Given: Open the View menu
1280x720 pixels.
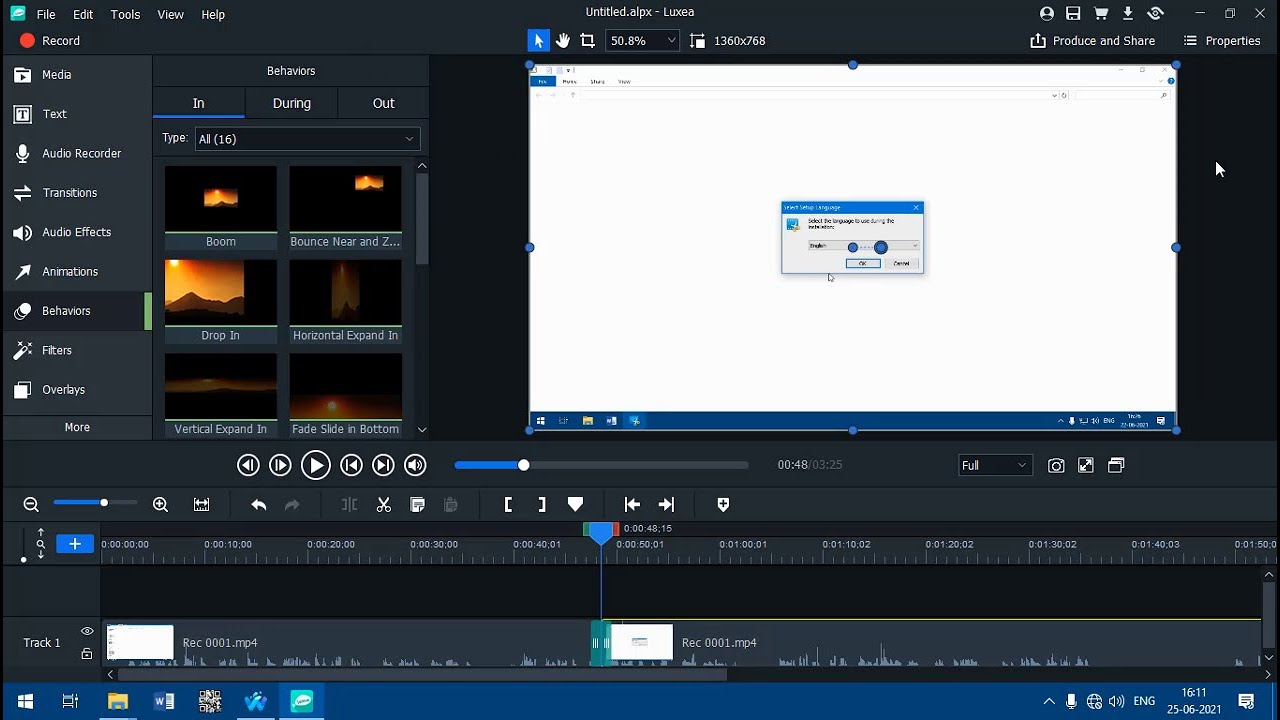Looking at the screenshot, I should click(170, 14).
